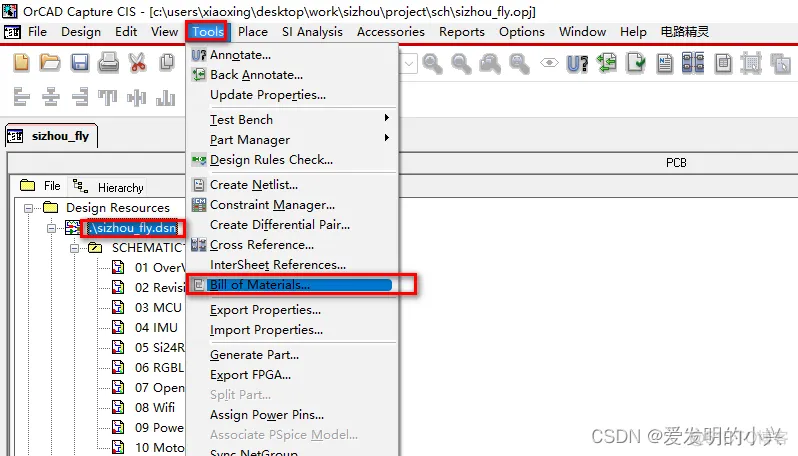Collapse the SCHEMATIC folder tree node
Image resolution: width=798 pixels, height=456 pixels.
pos(74,248)
